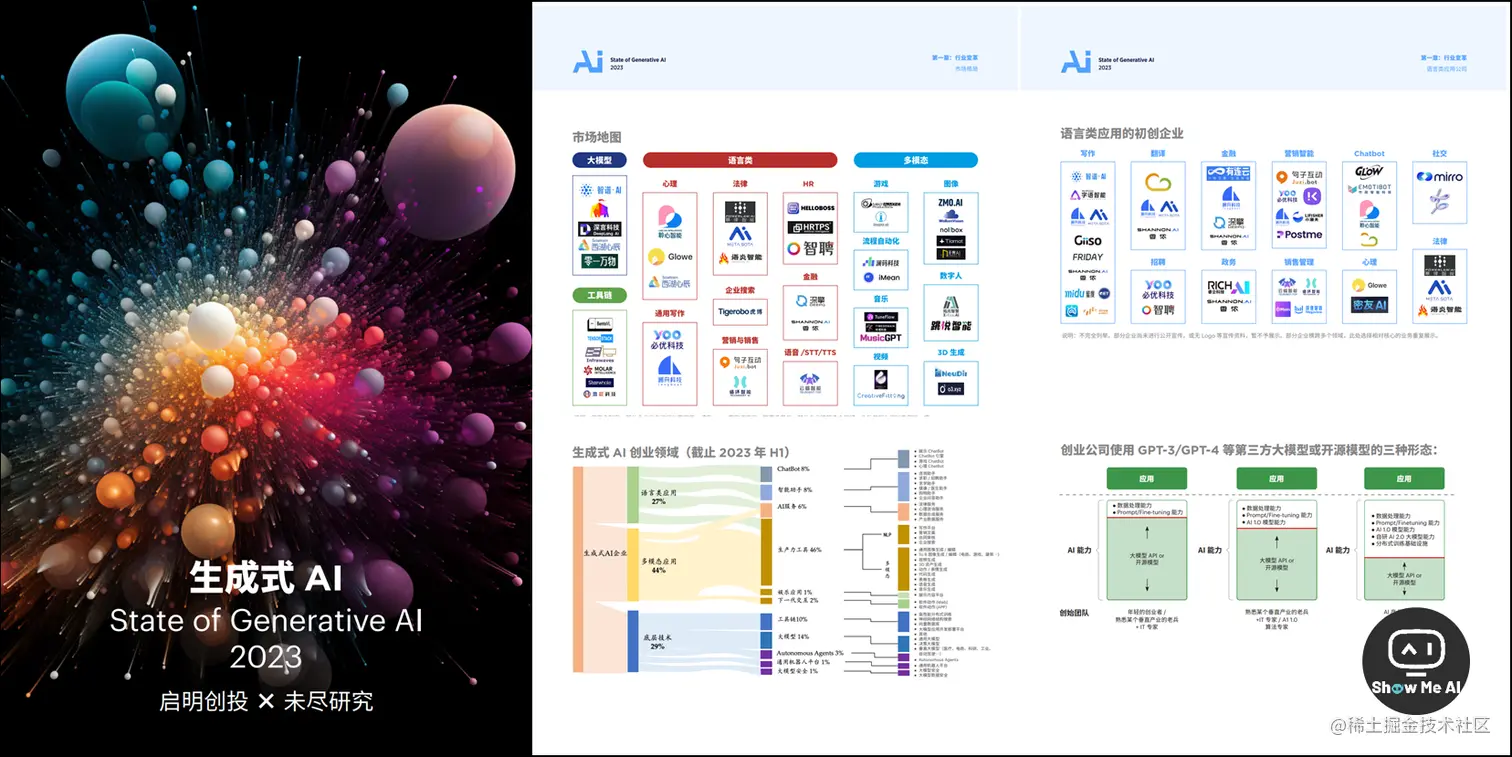Click the 通用写作 category label

[670, 313]
